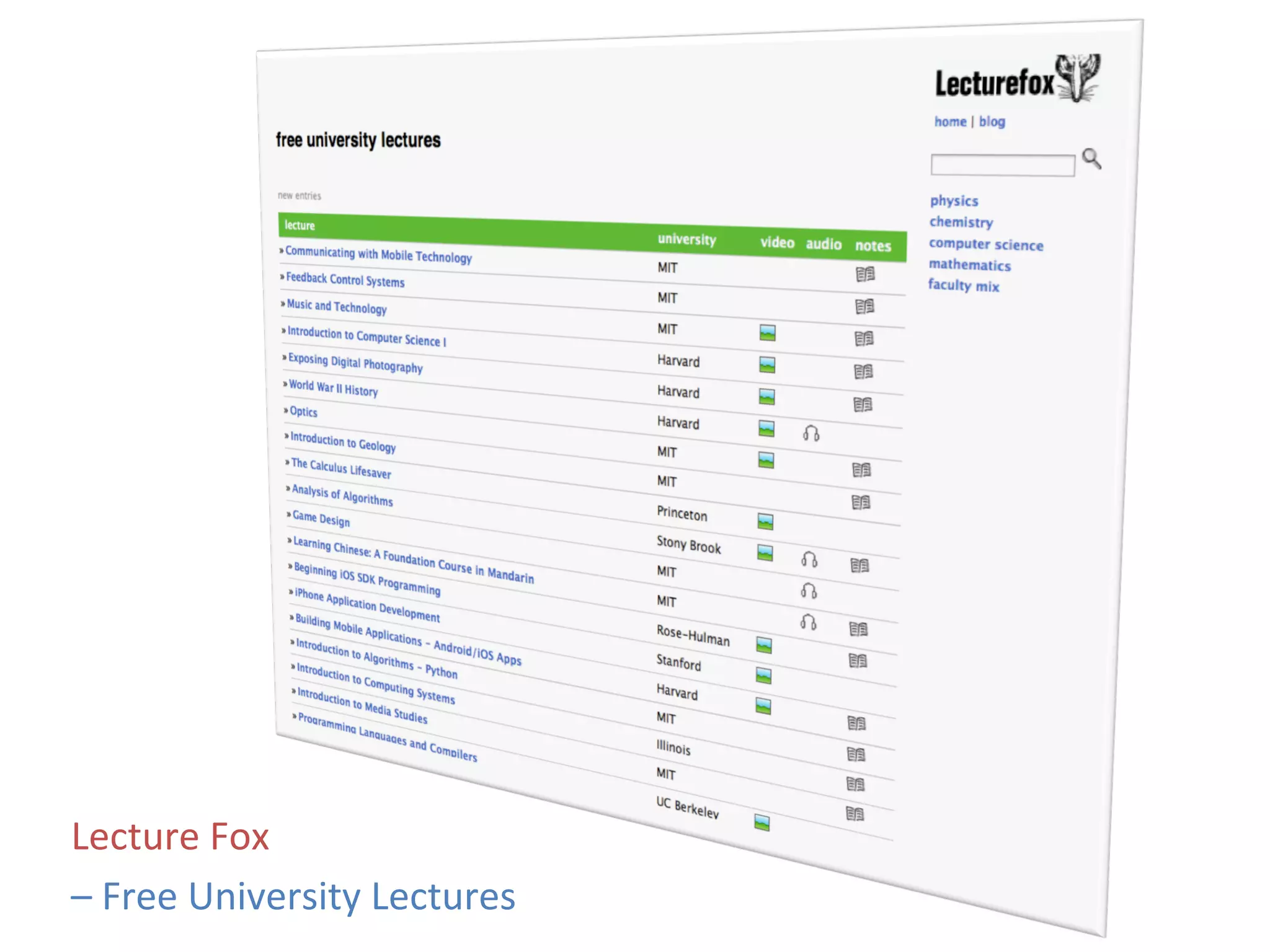Open video icon in the UC Berkeley row
Screen dimensions: 1270x952
(762, 822)
